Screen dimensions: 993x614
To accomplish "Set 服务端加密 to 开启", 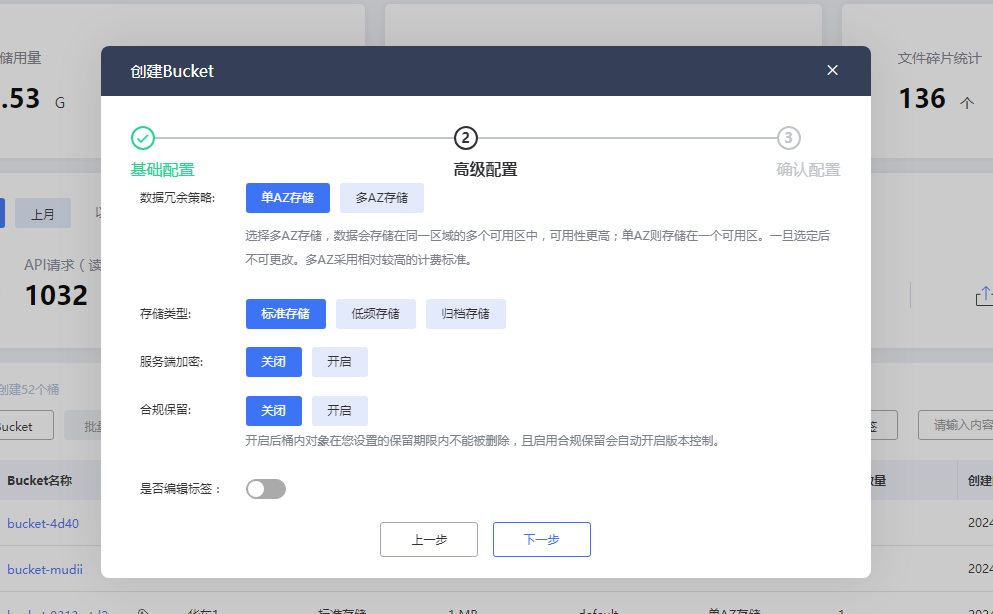I will (x=339, y=362).
